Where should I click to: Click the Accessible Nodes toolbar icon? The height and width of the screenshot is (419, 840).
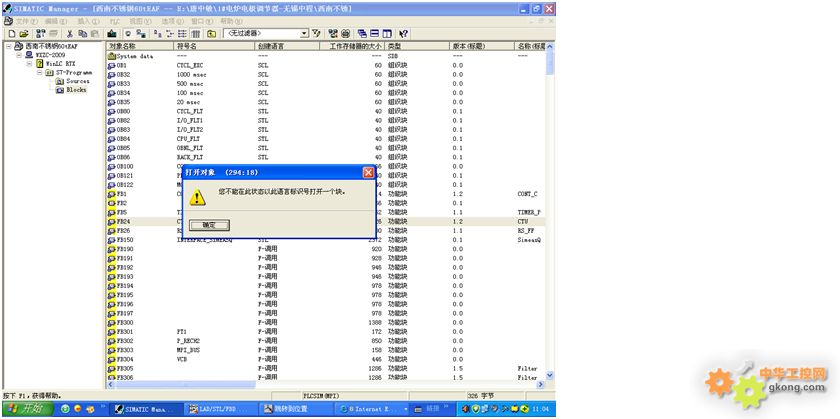(41, 34)
